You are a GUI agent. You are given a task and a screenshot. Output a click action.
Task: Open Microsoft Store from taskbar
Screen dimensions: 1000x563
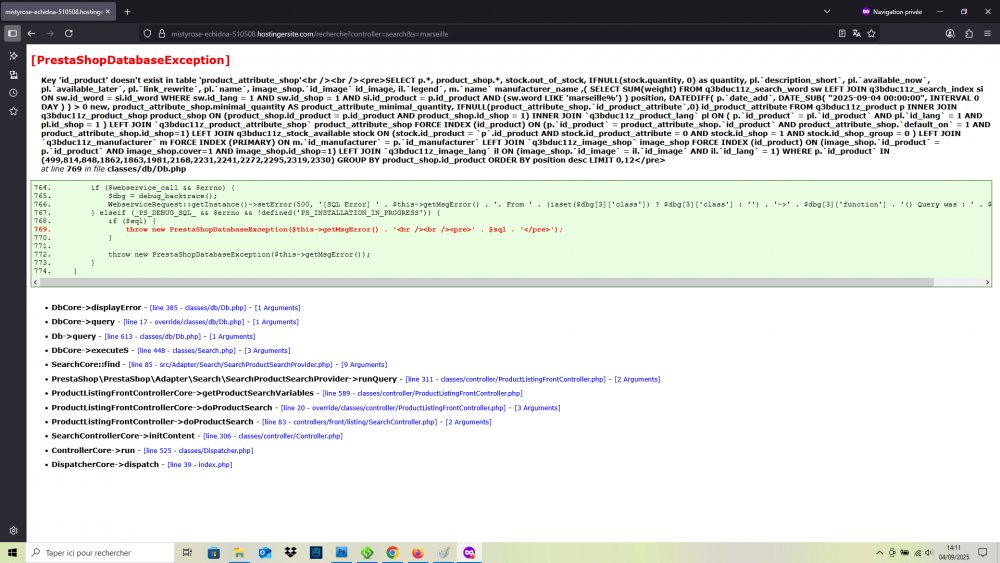(214, 553)
